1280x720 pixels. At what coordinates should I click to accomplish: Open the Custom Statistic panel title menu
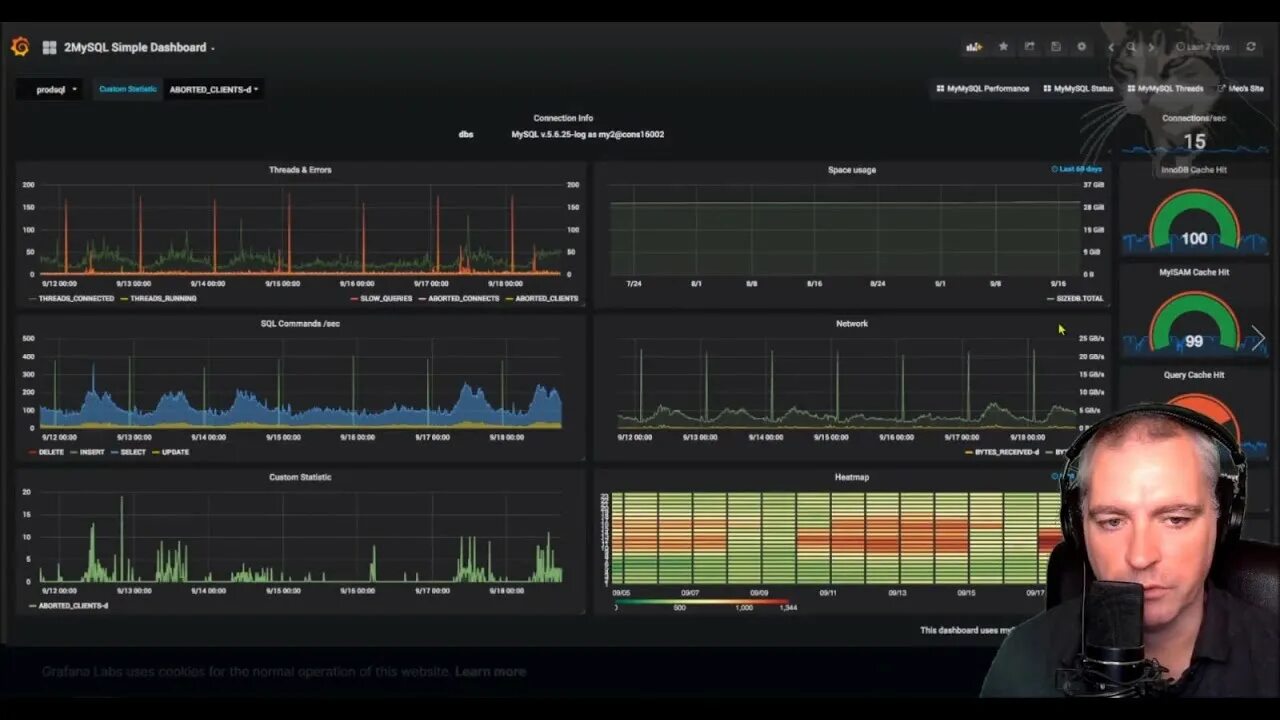pyautogui.click(x=300, y=477)
